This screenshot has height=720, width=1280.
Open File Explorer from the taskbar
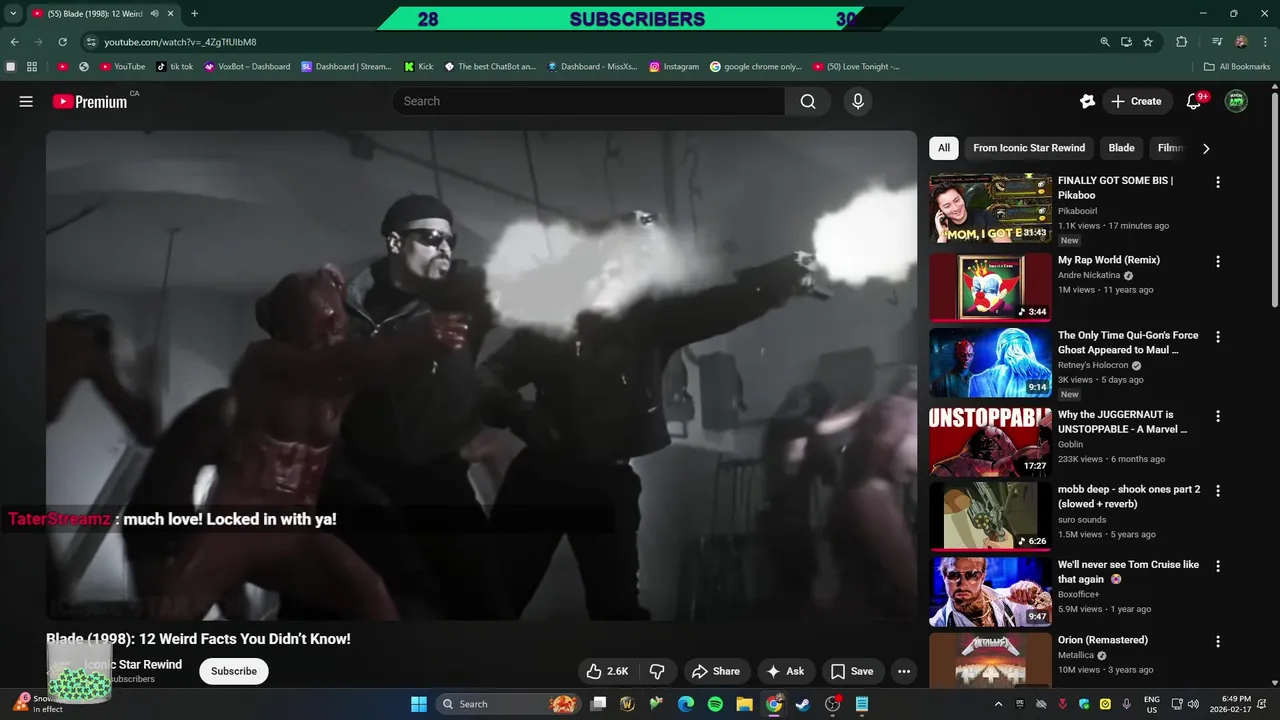pyautogui.click(x=744, y=704)
